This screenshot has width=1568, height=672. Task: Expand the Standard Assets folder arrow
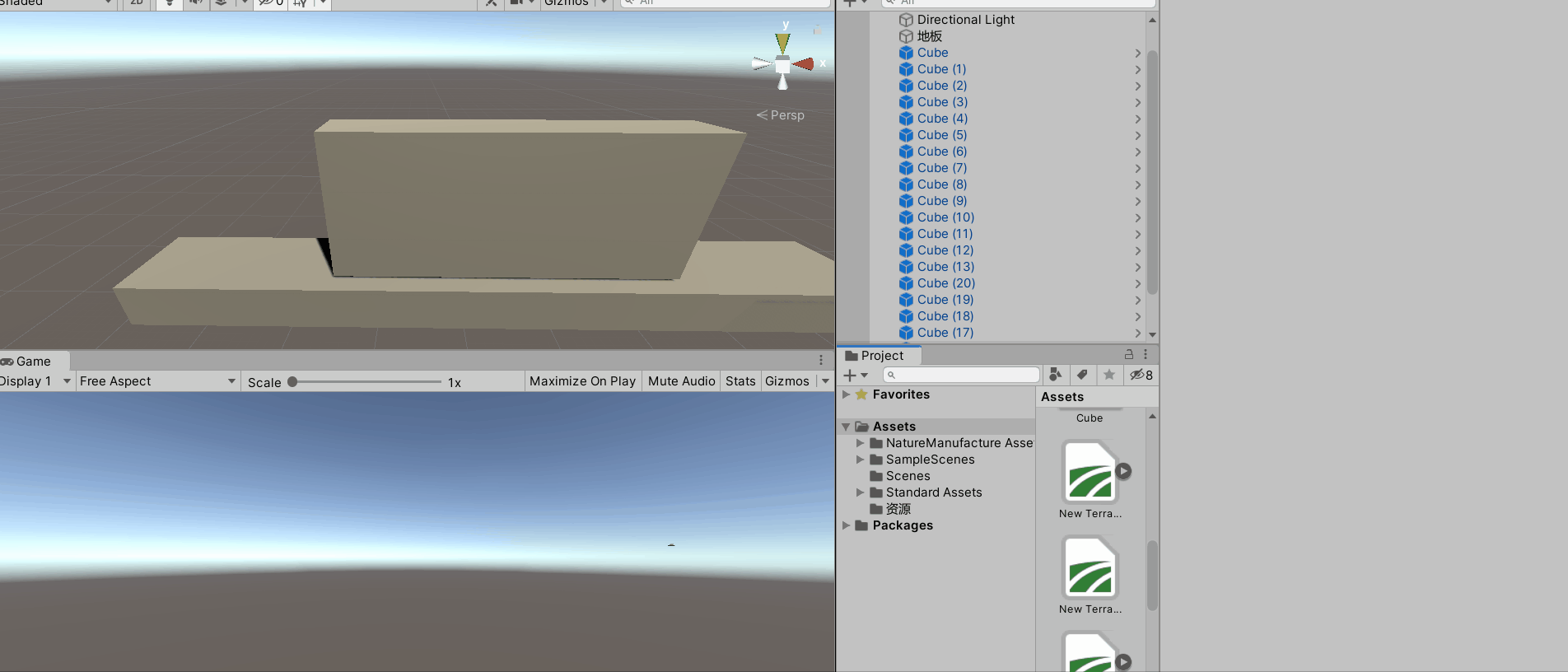(861, 492)
